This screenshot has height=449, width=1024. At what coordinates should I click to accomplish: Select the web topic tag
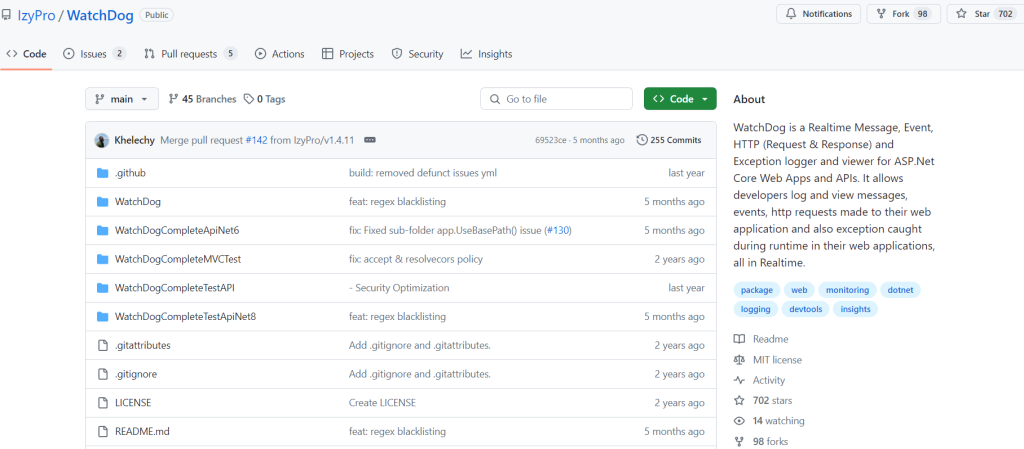pyautogui.click(x=799, y=290)
